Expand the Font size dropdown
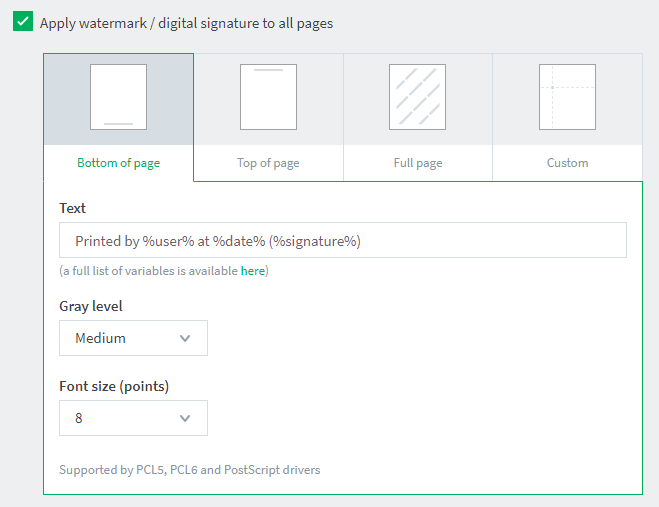Viewport: 659px width, 507px height. click(133, 418)
